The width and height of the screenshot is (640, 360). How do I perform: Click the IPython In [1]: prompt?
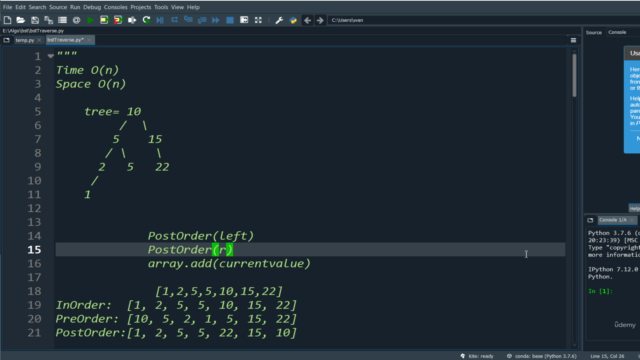(x=600, y=291)
